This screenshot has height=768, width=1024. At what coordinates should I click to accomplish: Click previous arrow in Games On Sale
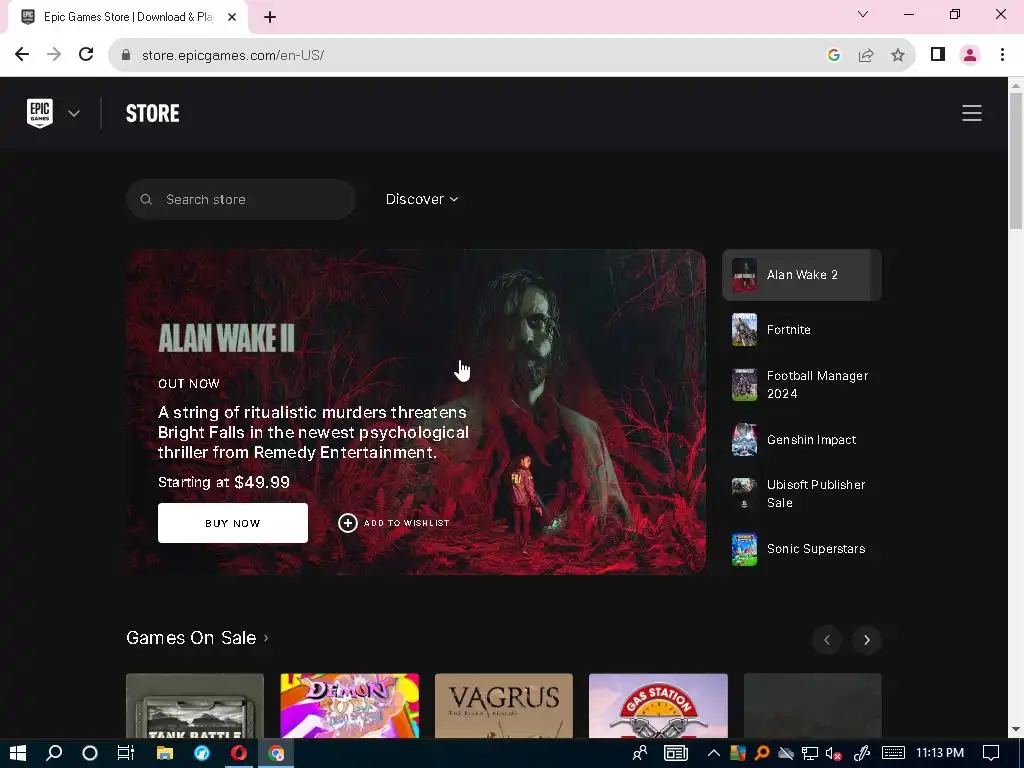point(827,640)
